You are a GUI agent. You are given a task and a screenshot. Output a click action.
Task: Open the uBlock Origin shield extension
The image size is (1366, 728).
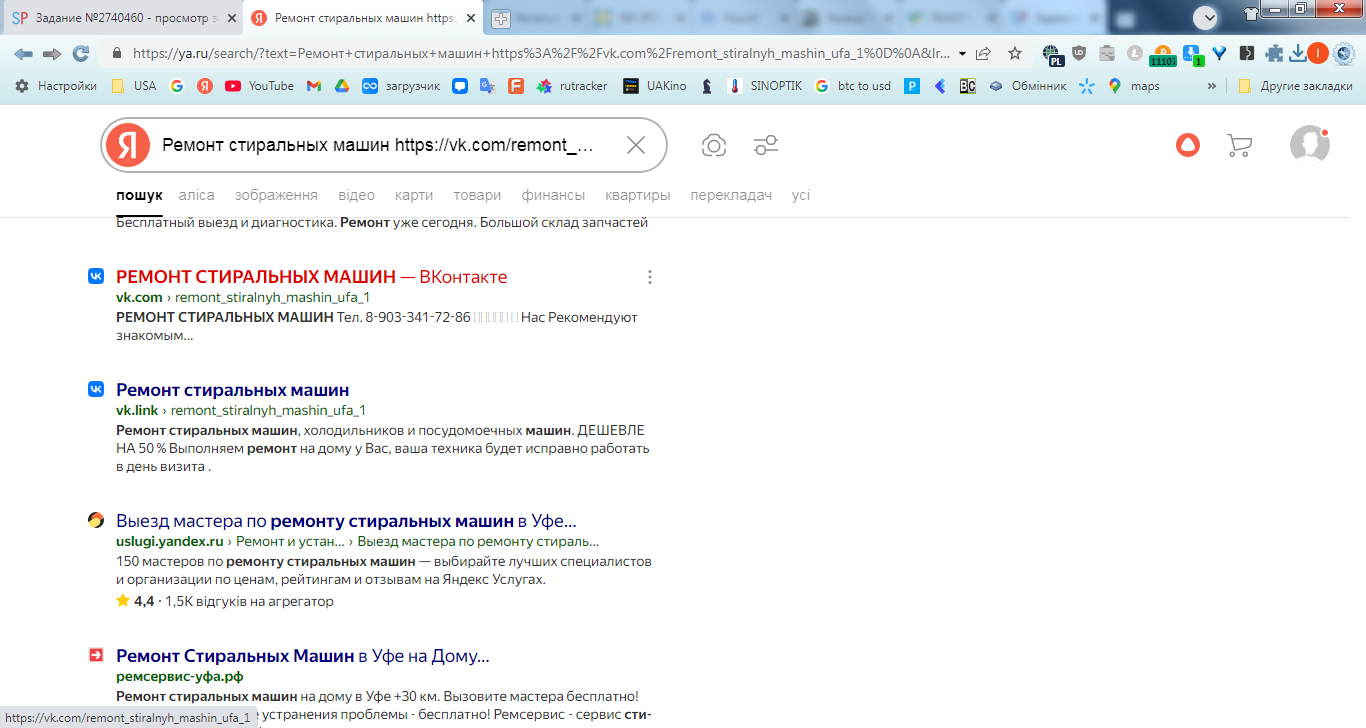point(1079,53)
